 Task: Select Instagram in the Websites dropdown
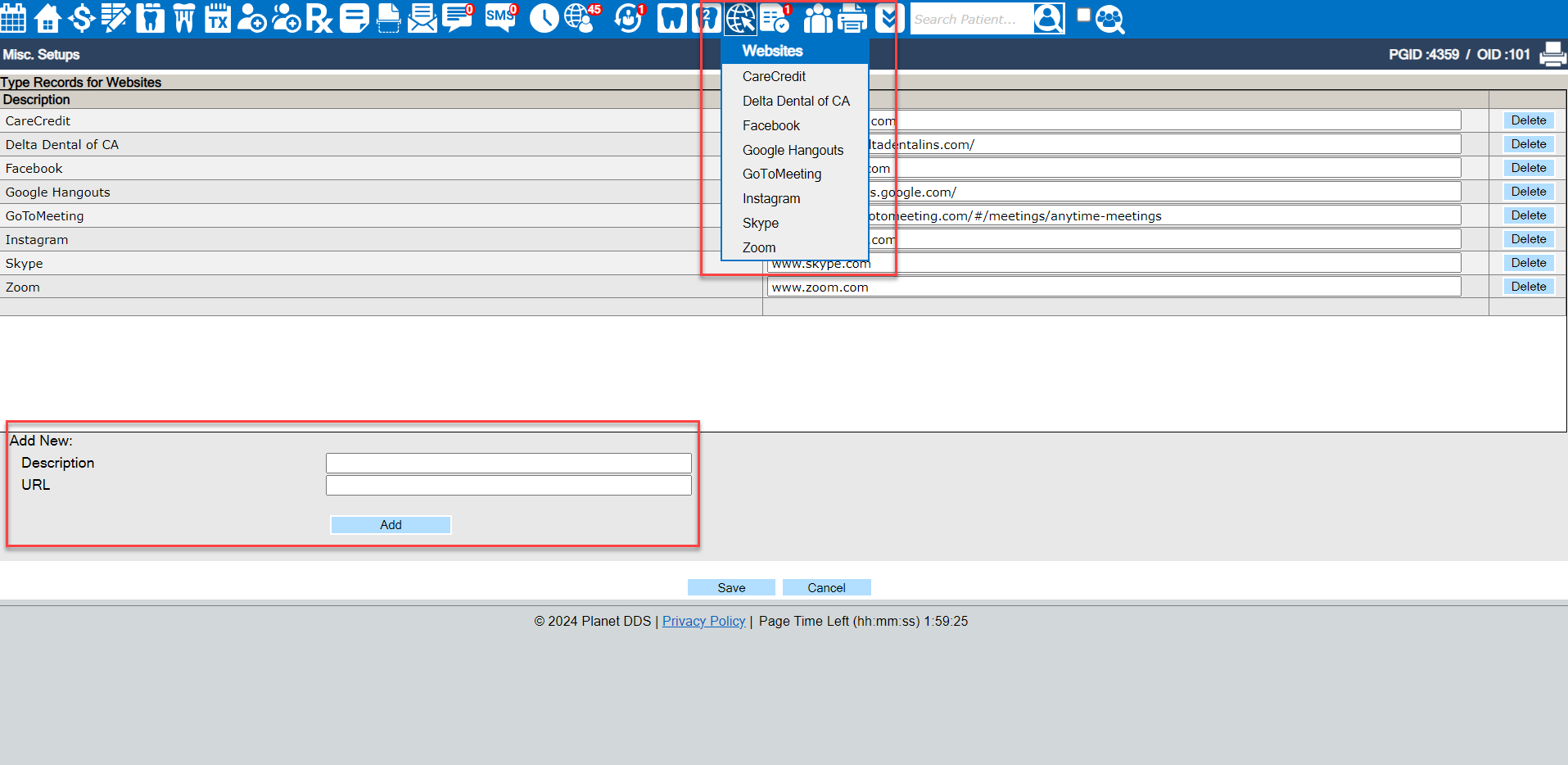click(x=770, y=198)
